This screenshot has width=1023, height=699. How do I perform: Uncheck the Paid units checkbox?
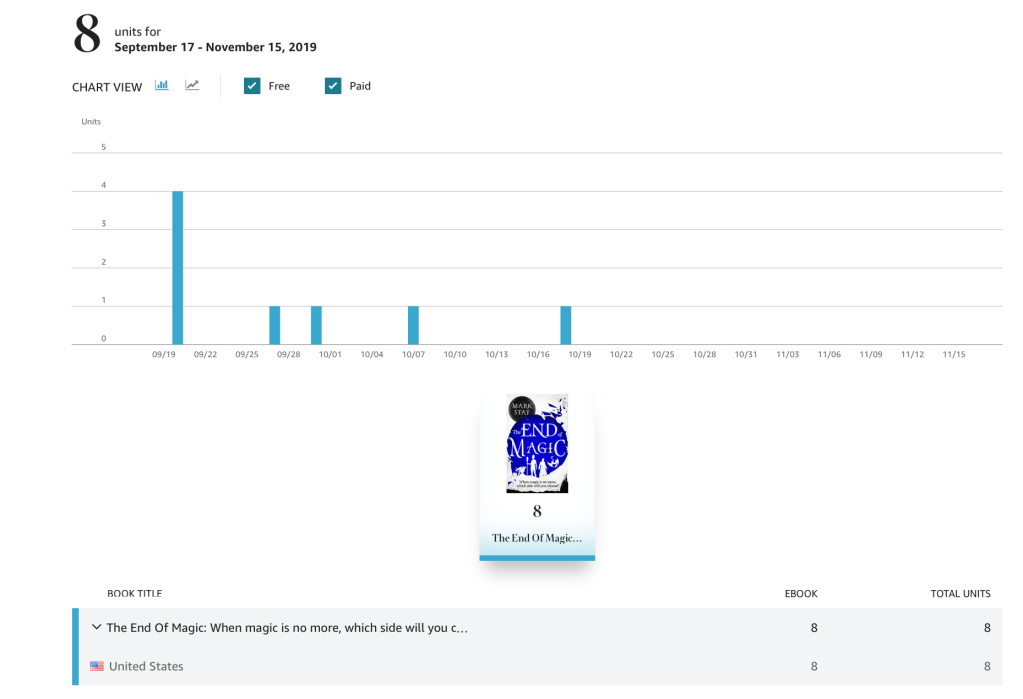click(333, 86)
